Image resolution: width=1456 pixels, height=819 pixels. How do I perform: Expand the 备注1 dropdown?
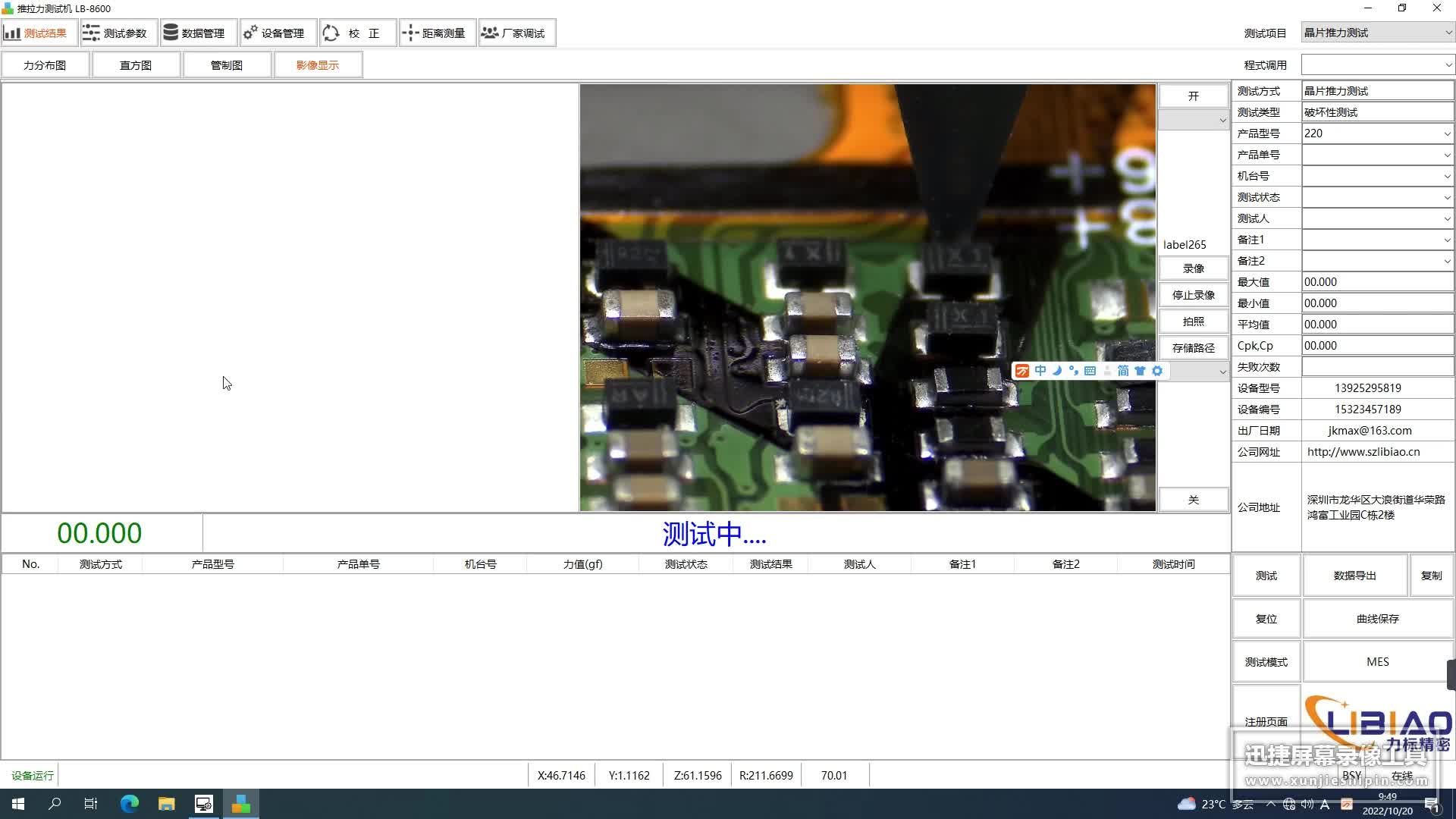[x=1447, y=240]
